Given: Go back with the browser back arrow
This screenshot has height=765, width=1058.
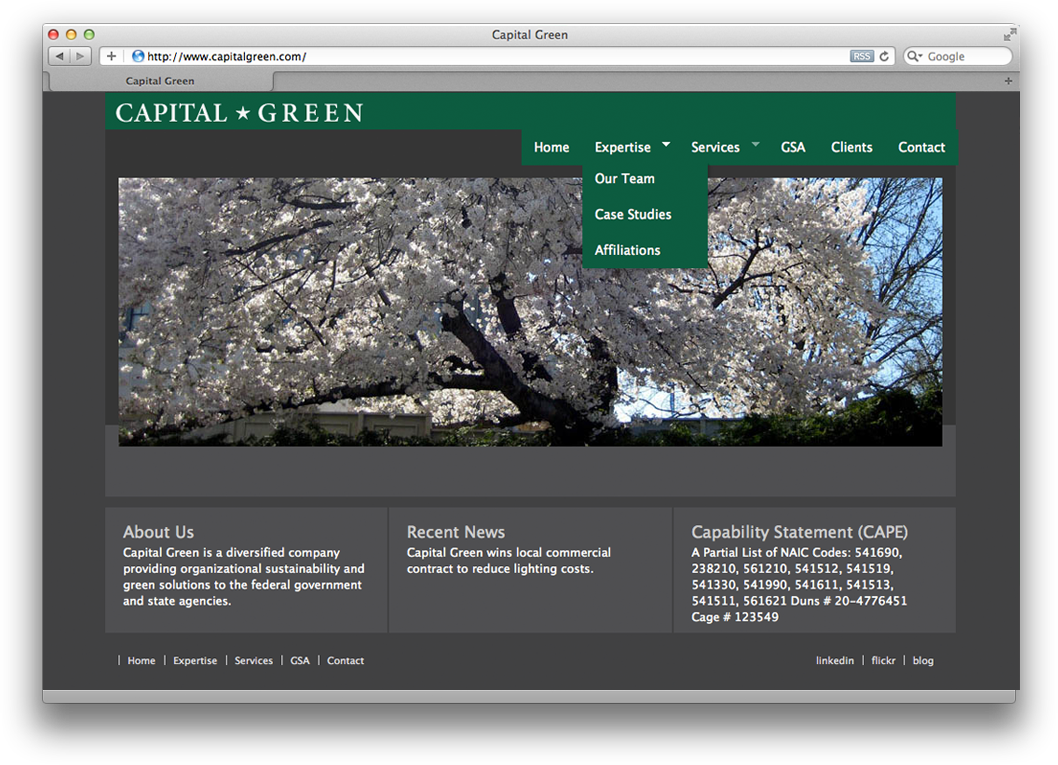Looking at the screenshot, I should pyautogui.click(x=60, y=56).
